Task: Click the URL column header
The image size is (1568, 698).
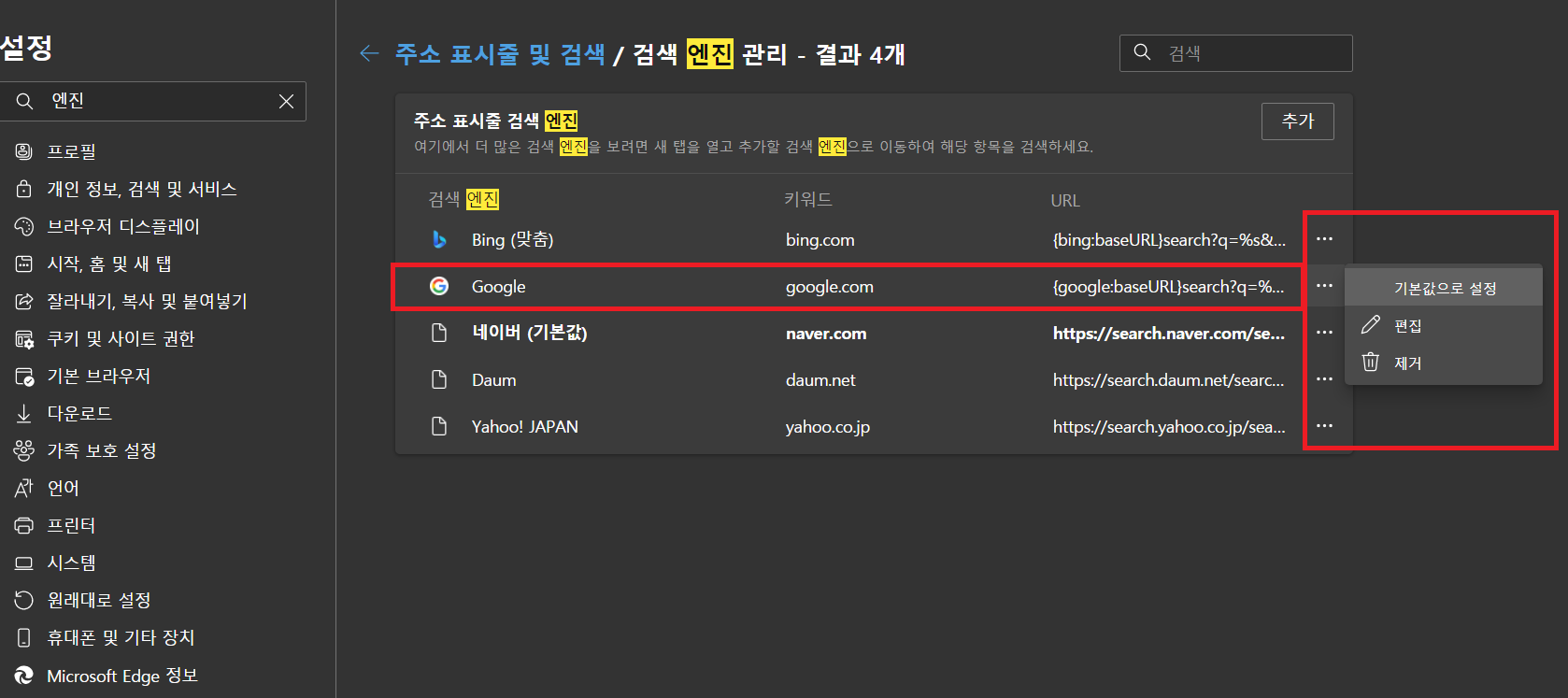Action: pyautogui.click(x=1065, y=200)
